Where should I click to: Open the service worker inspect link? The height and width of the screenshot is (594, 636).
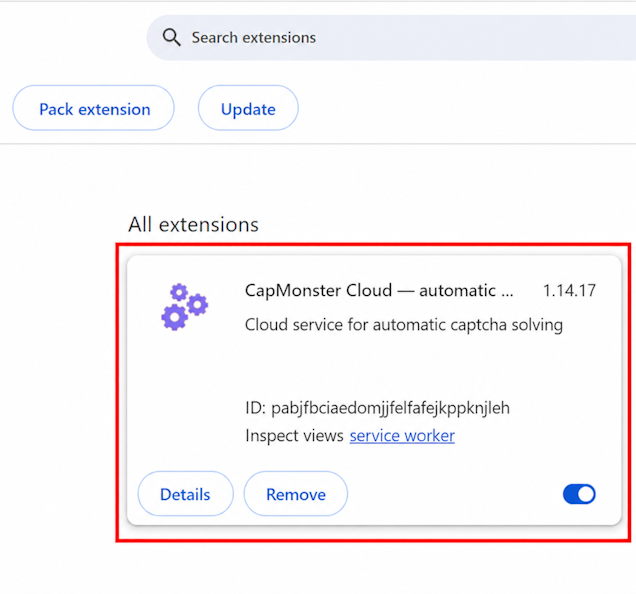402,436
